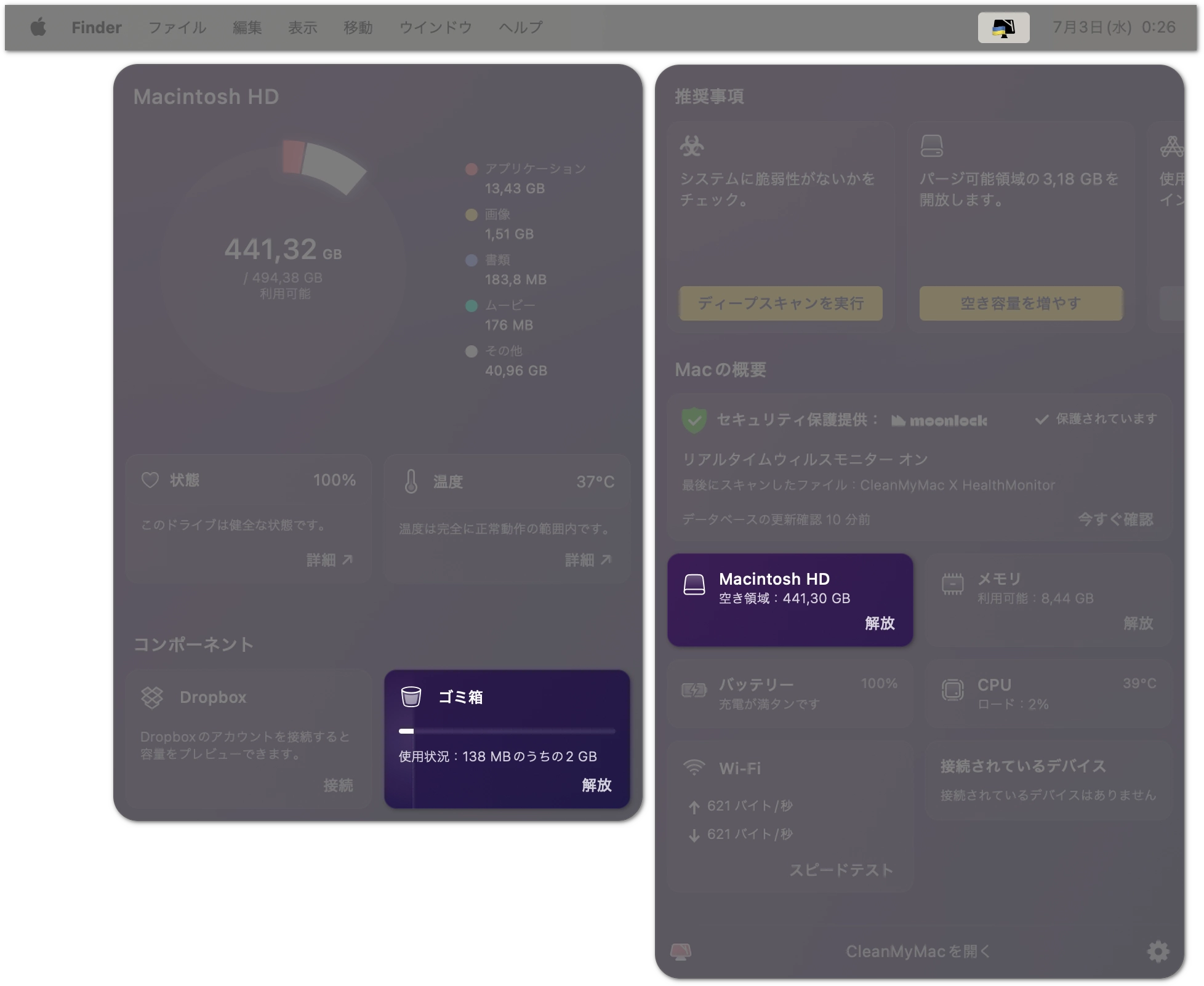Click CleanMyMacを開く at the bottom

918,952
